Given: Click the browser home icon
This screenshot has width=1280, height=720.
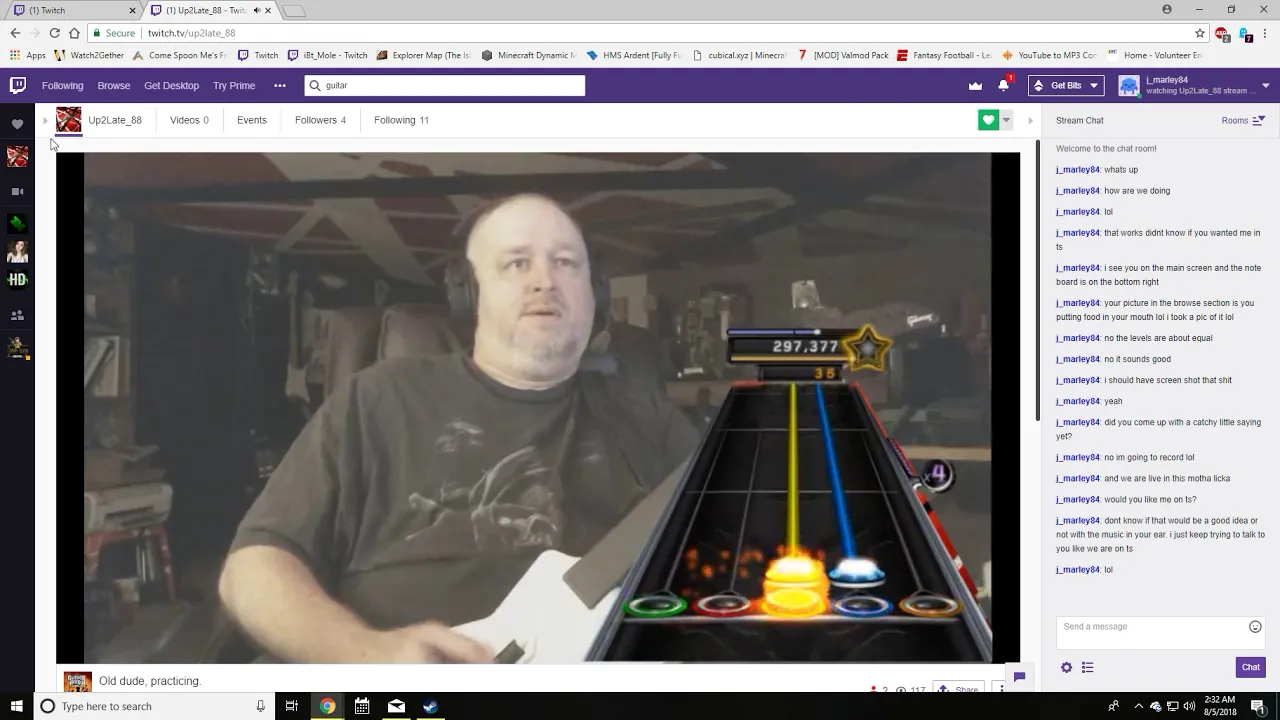Looking at the screenshot, I should [x=74, y=33].
